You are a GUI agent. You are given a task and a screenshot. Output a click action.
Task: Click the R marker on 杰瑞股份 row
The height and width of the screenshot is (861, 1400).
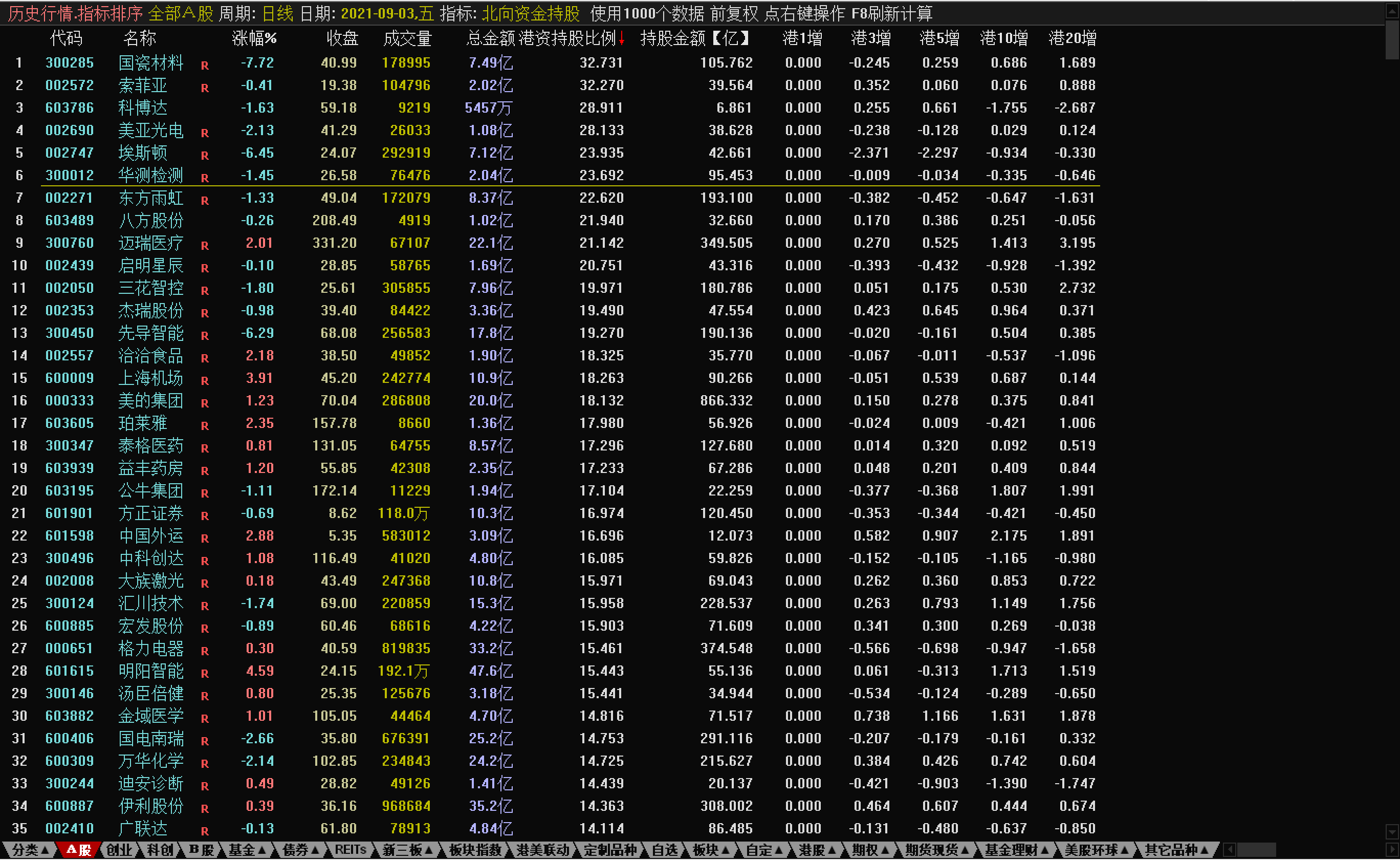pos(205,313)
